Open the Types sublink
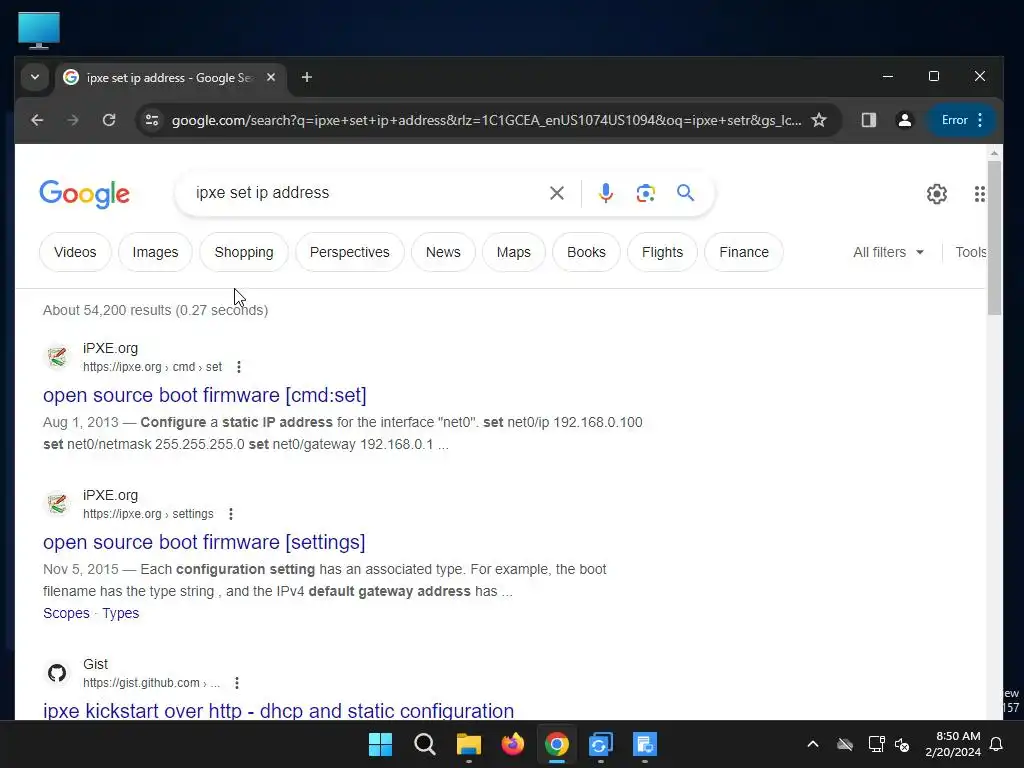1024x768 pixels. click(x=121, y=613)
